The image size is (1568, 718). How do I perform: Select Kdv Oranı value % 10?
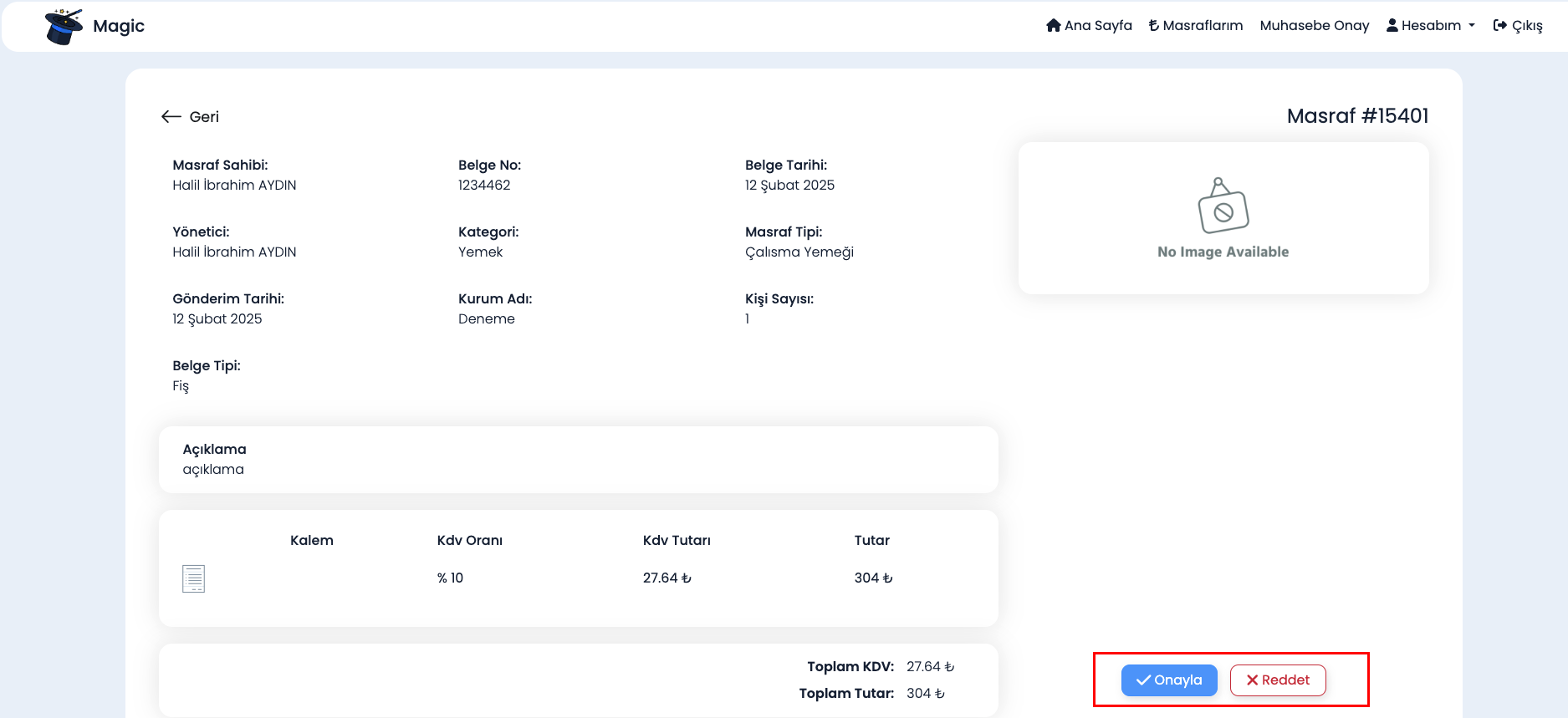[x=450, y=578]
